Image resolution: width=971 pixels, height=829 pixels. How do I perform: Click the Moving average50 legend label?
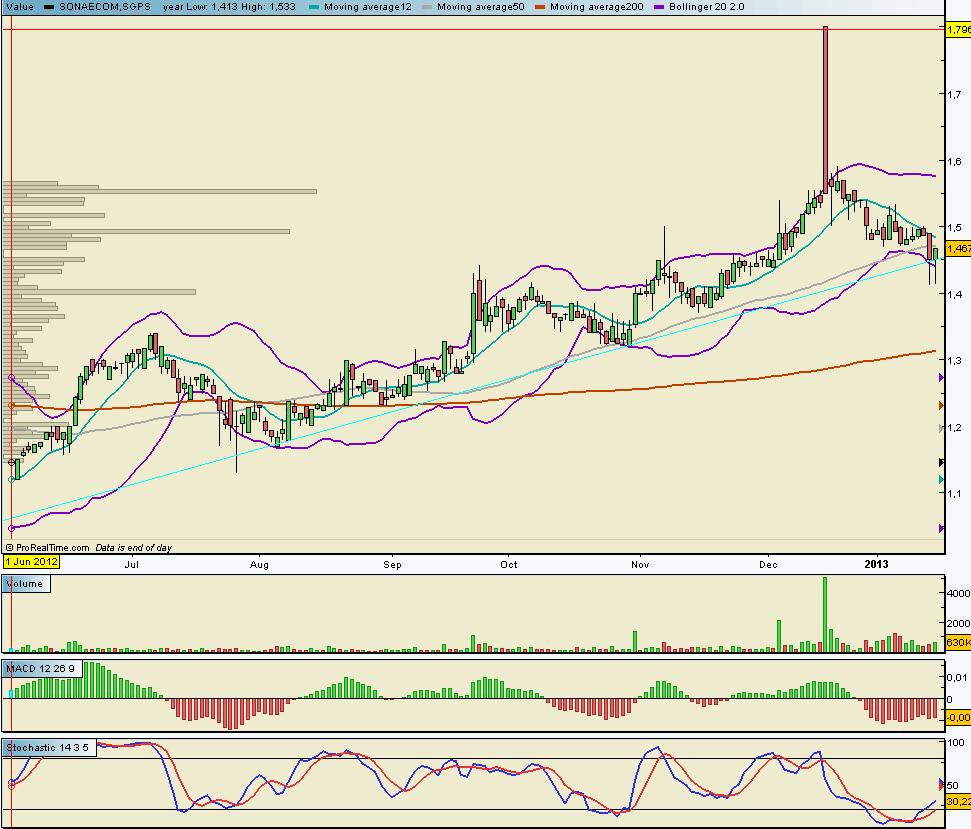click(481, 7)
